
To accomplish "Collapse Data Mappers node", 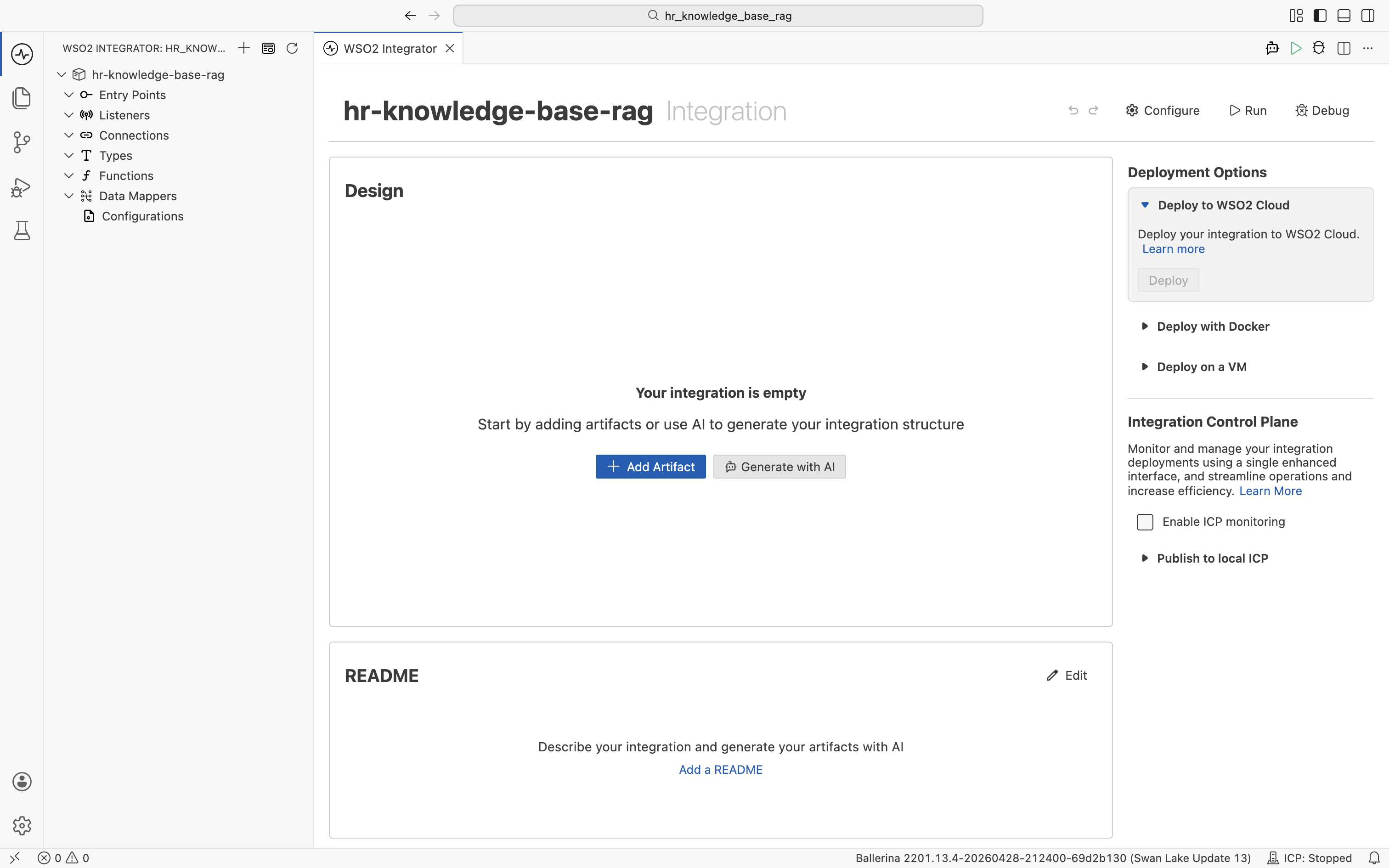I will pyautogui.click(x=69, y=196).
